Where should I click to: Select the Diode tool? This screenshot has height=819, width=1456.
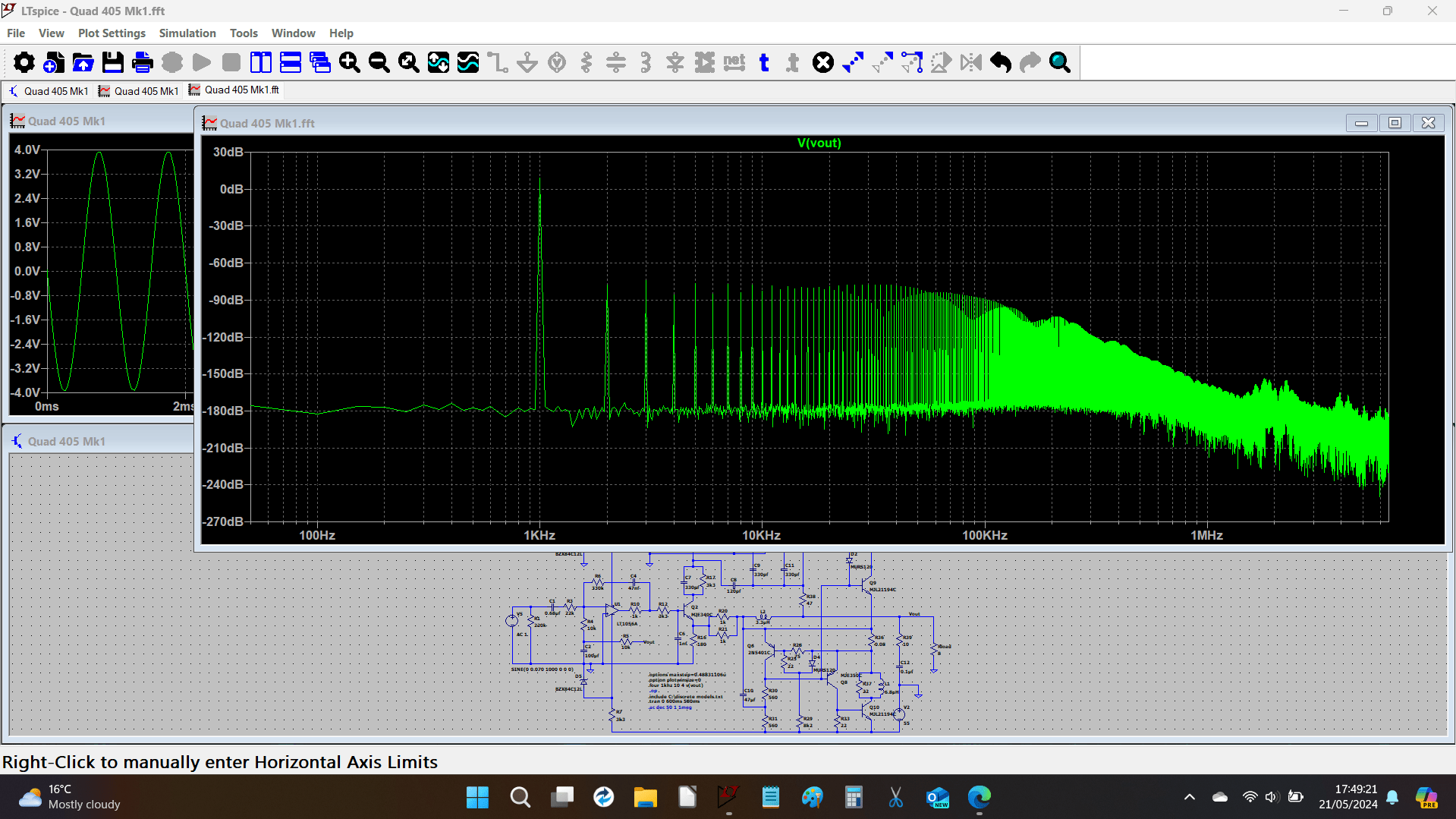(x=675, y=62)
